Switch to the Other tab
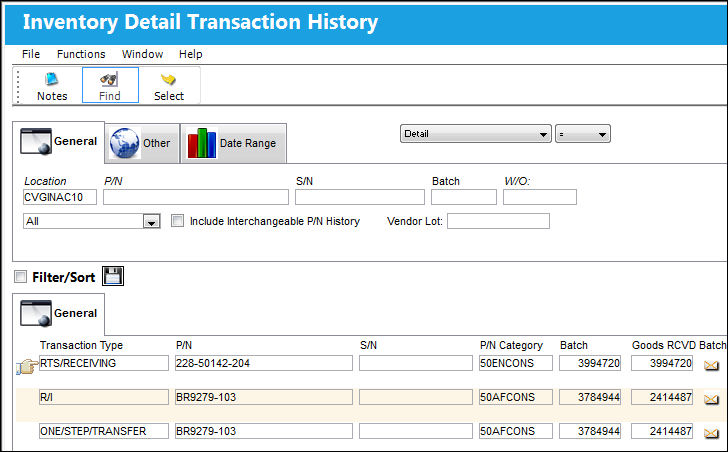This screenshot has width=728, height=452. (142, 143)
